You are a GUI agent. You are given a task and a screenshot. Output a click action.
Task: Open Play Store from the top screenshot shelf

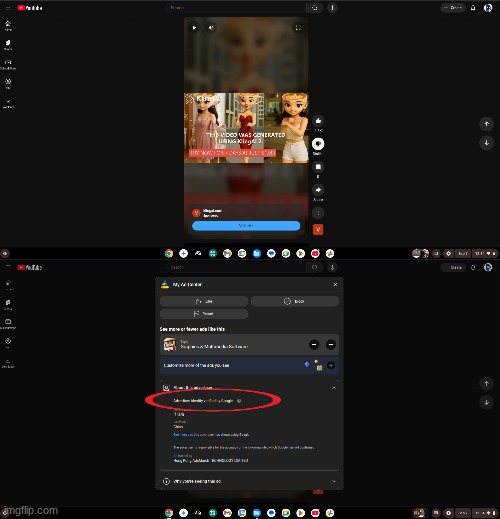coord(300,253)
